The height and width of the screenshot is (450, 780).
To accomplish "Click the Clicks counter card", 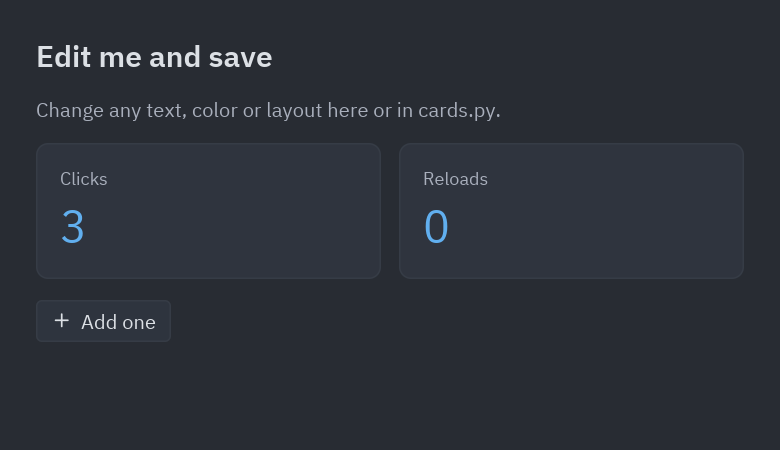I will click(208, 211).
